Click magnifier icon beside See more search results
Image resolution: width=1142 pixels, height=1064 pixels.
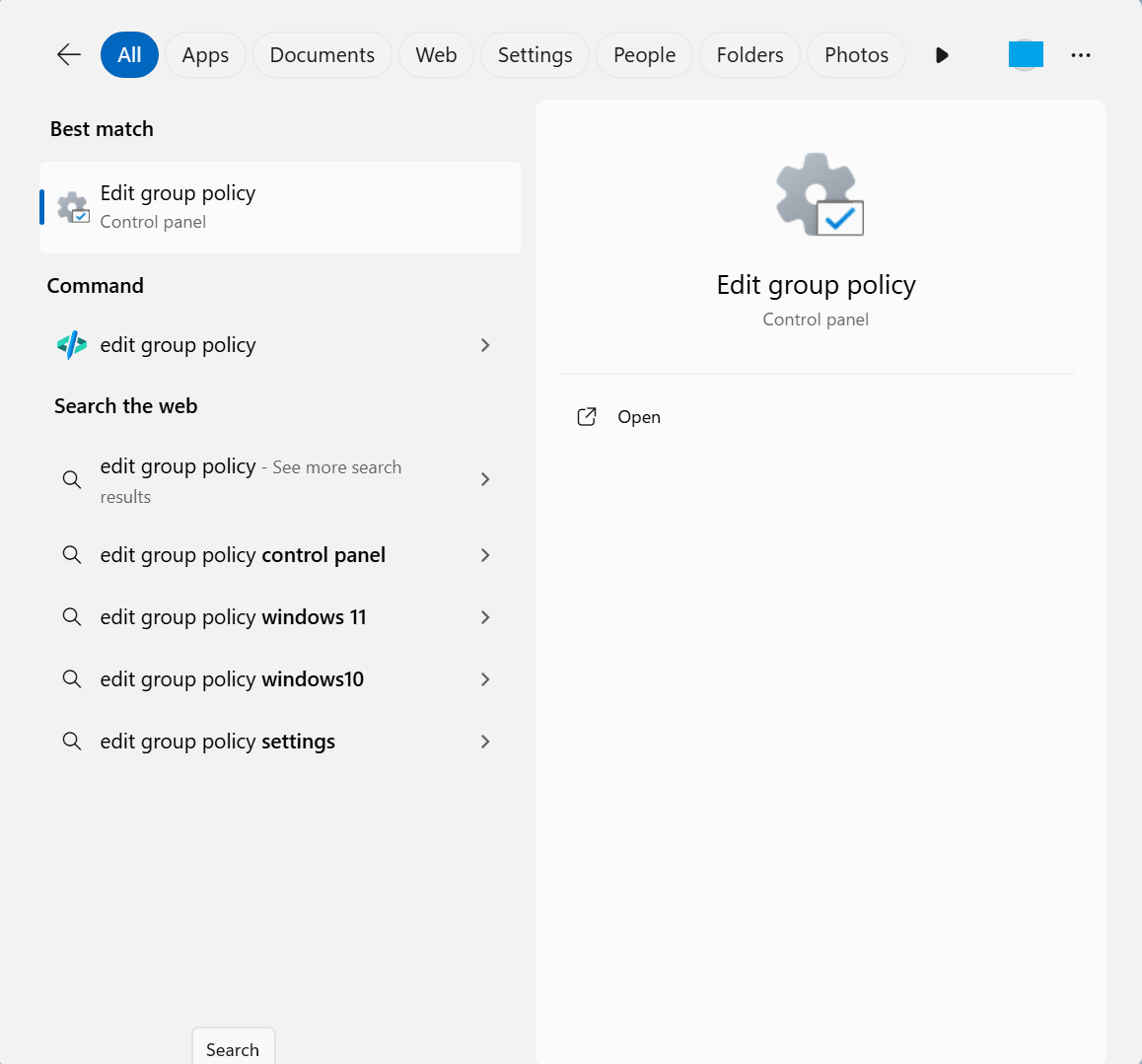71,479
